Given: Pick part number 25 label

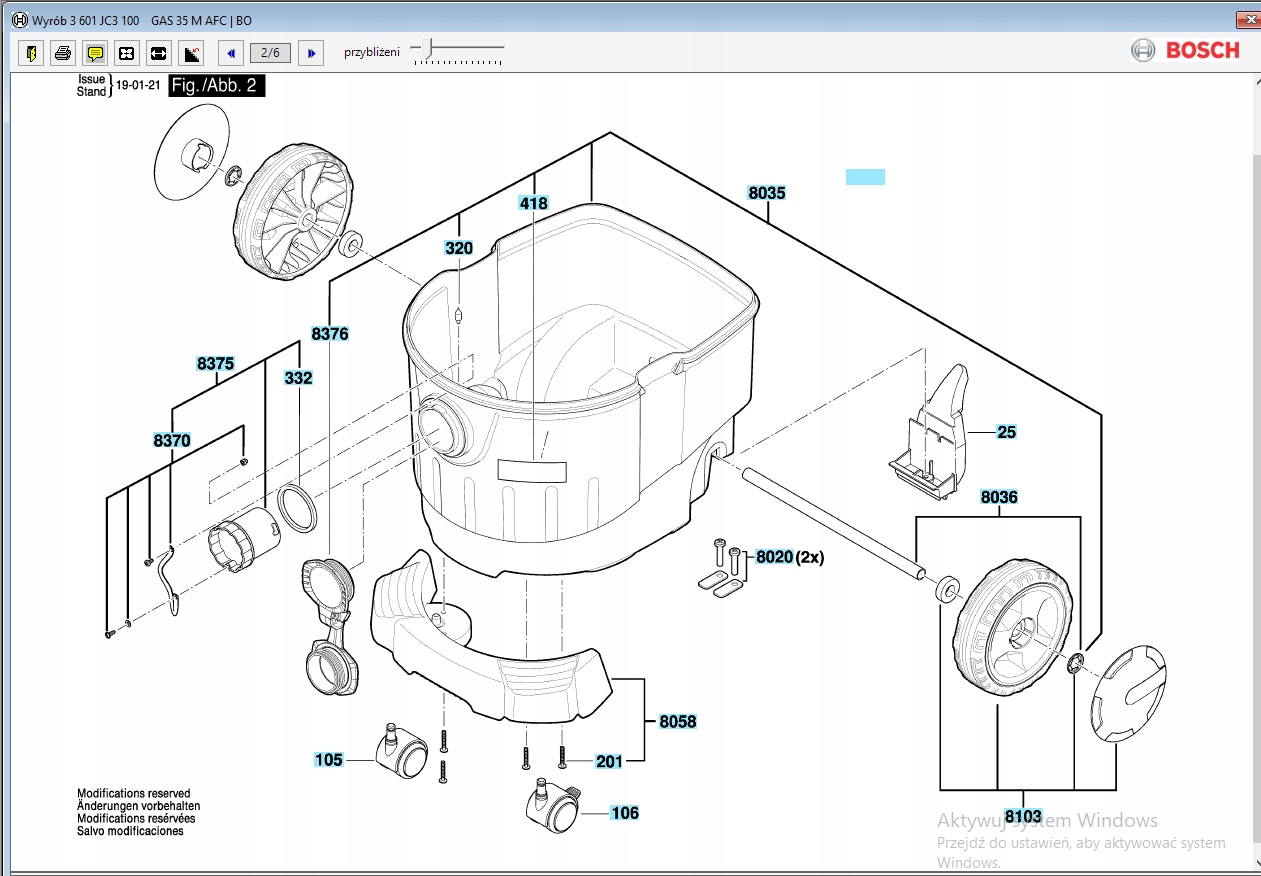Looking at the screenshot, I should point(1006,432).
